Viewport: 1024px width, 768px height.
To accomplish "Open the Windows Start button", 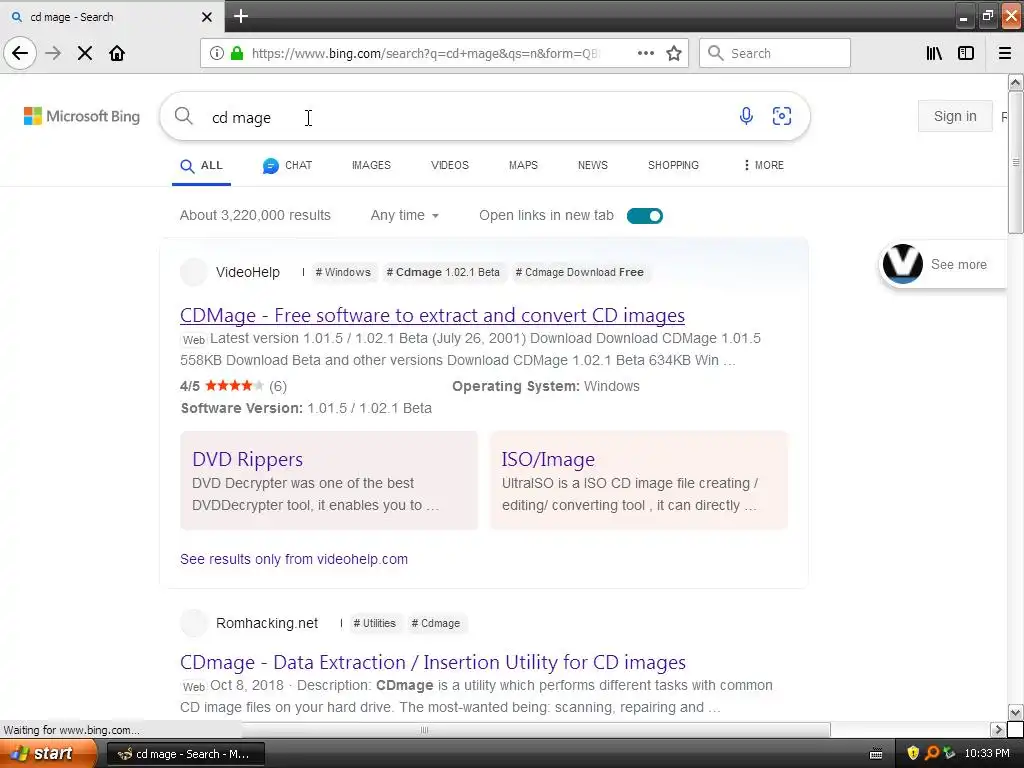I will (x=48, y=754).
